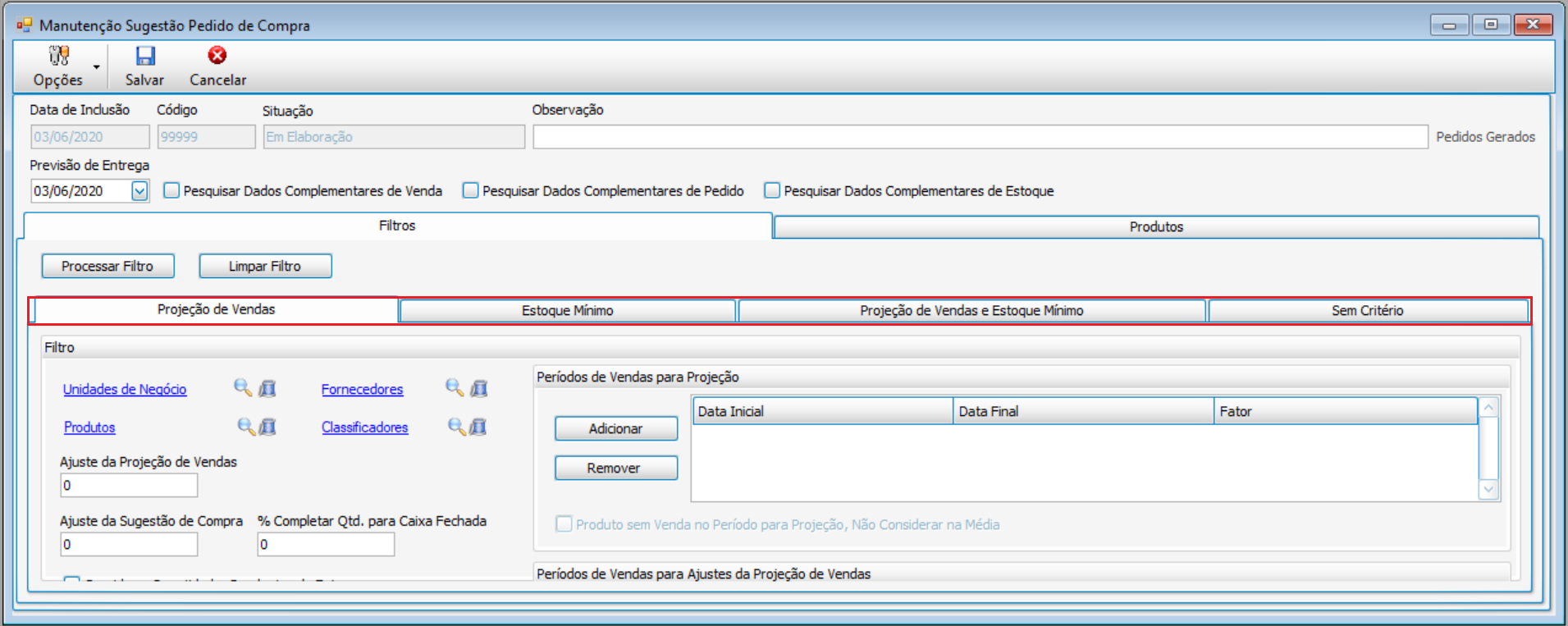Click the Processar Filtro button
This screenshot has height=626, width=1568.
coord(107,266)
